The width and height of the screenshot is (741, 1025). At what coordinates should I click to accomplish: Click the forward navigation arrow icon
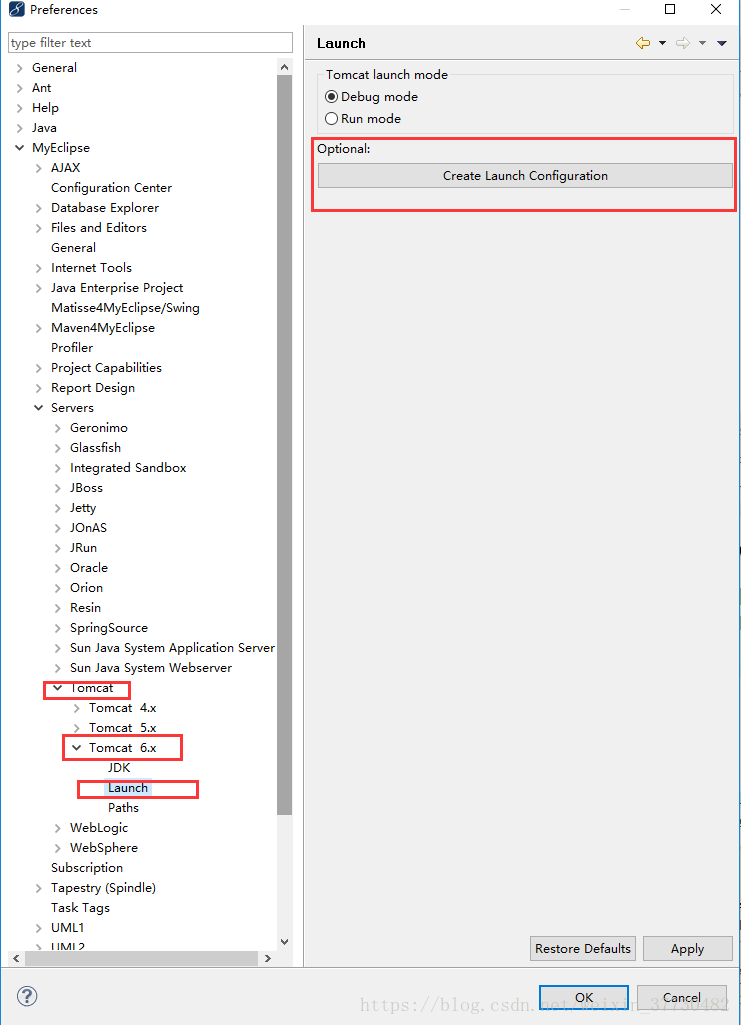pos(683,43)
